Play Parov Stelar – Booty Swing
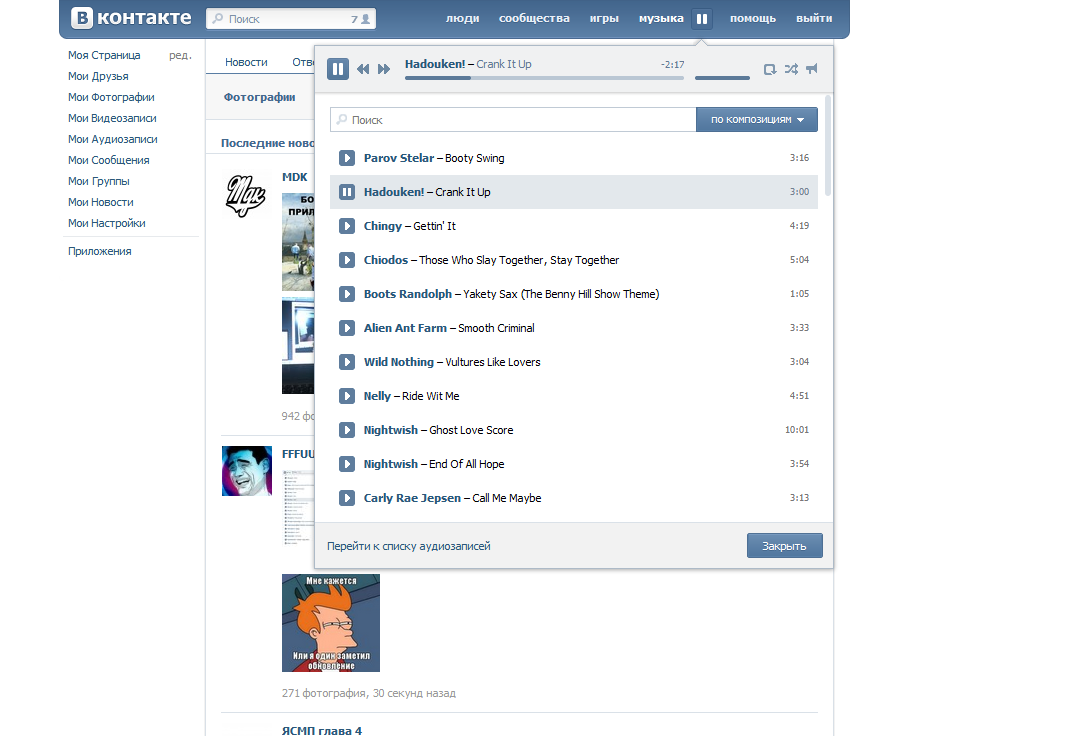This screenshot has width=1069, height=736. click(347, 158)
